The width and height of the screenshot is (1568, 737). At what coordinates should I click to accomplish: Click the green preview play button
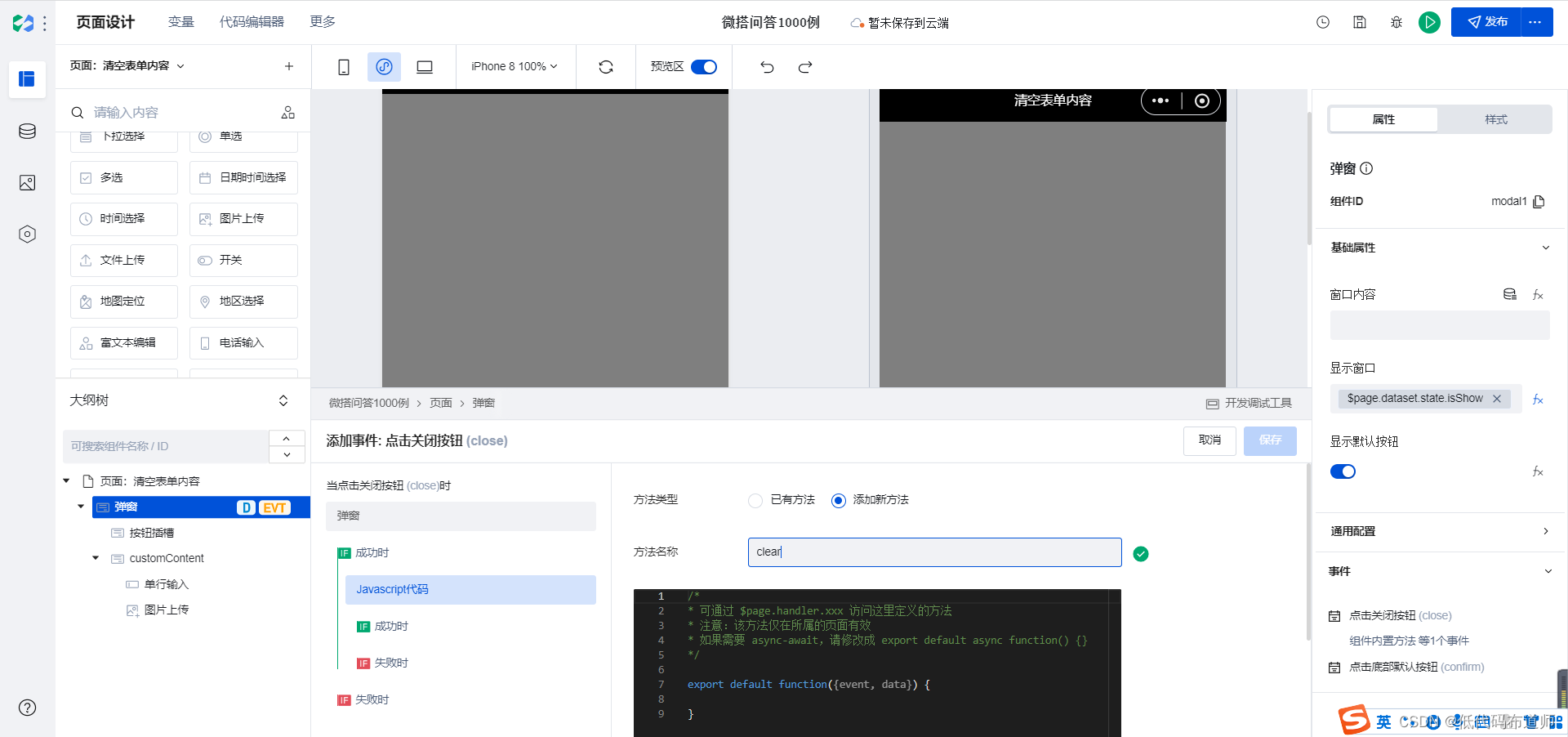coord(1429,22)
